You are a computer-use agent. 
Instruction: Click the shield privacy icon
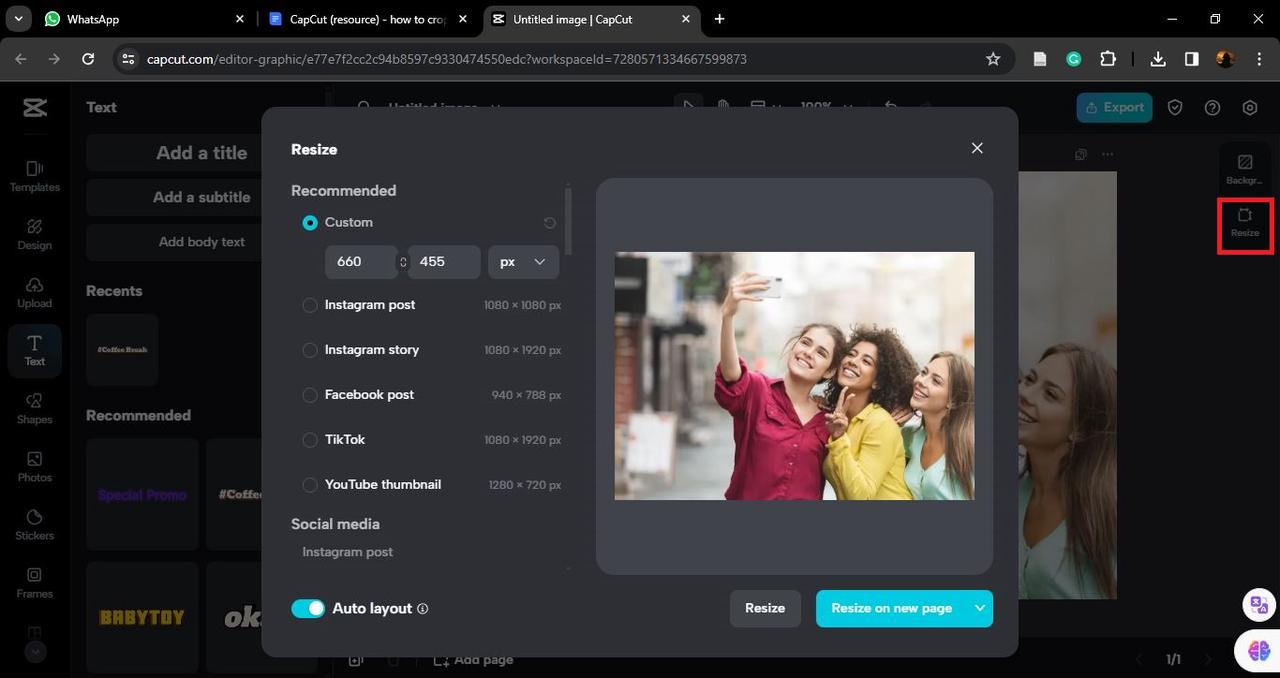1175,107
